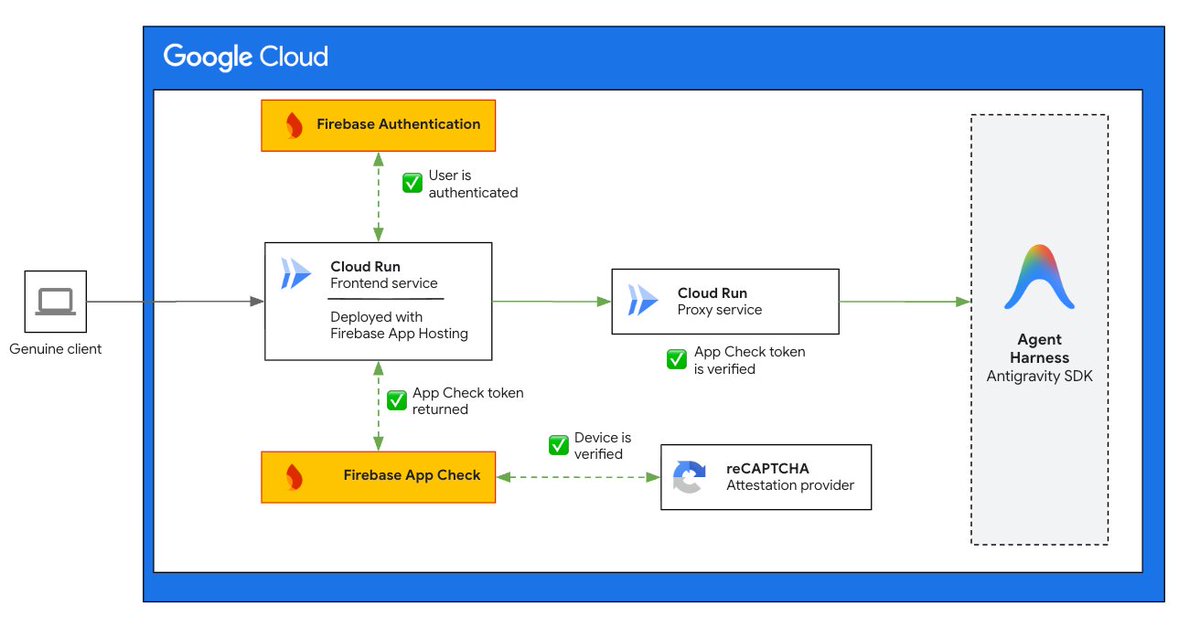Click the "User is authenticated" text
This screenshot has height=627, width=1200.
pyautogui.click(x=474, y=184)
